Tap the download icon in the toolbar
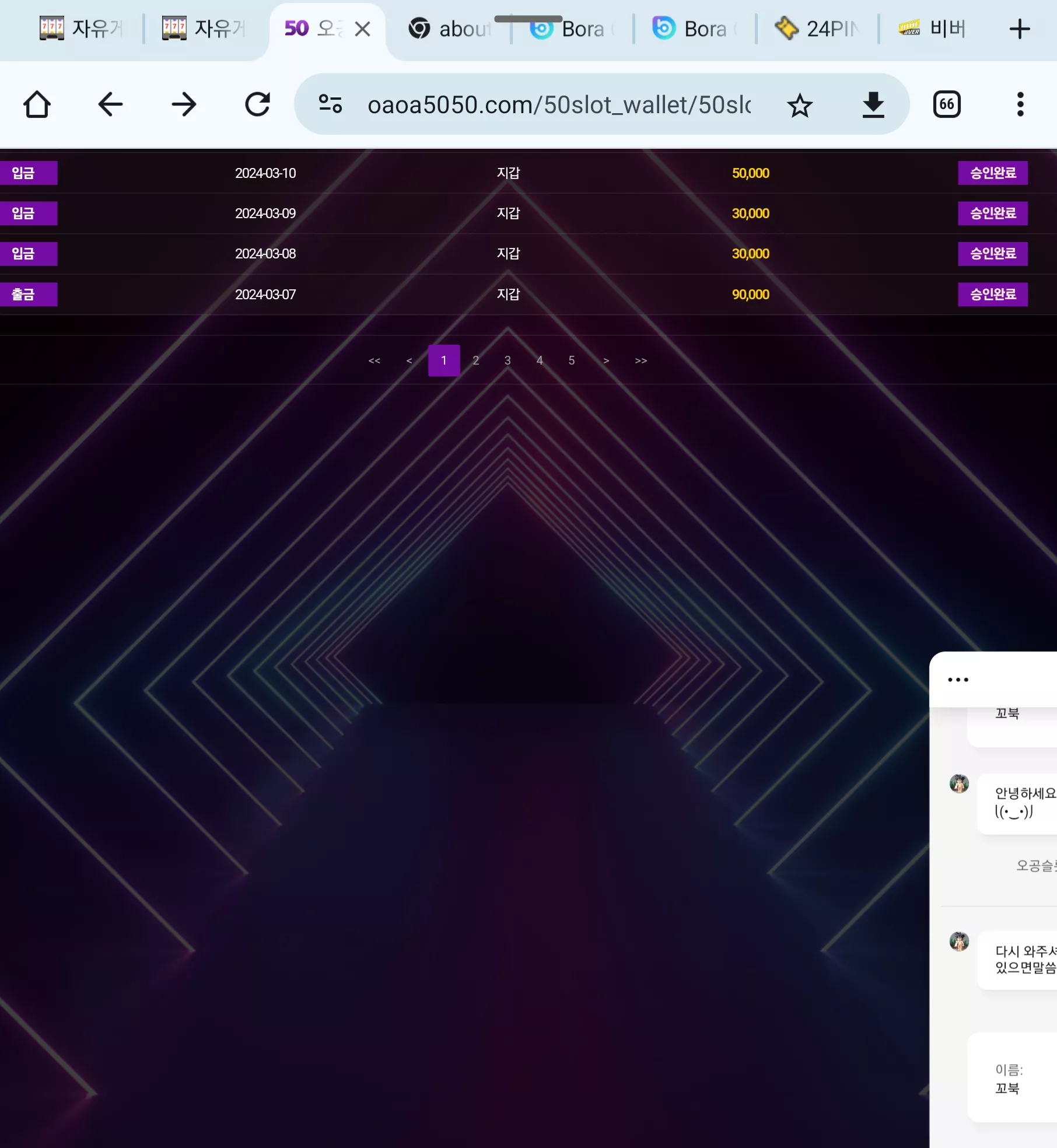The image size is (1057, 1148). coord(873,105)
